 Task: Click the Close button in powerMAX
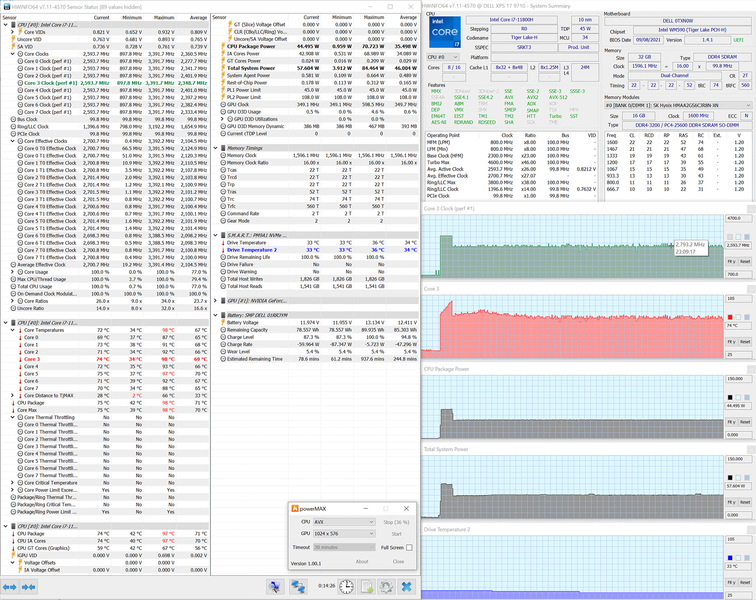click(398, 561)
